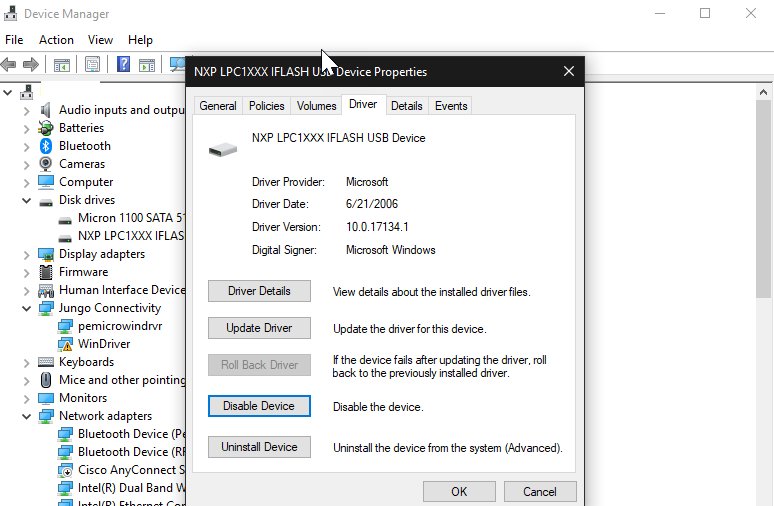Click the Device Manager title bar icon
This screenshot has height=506, width=774.
point(10,13)
